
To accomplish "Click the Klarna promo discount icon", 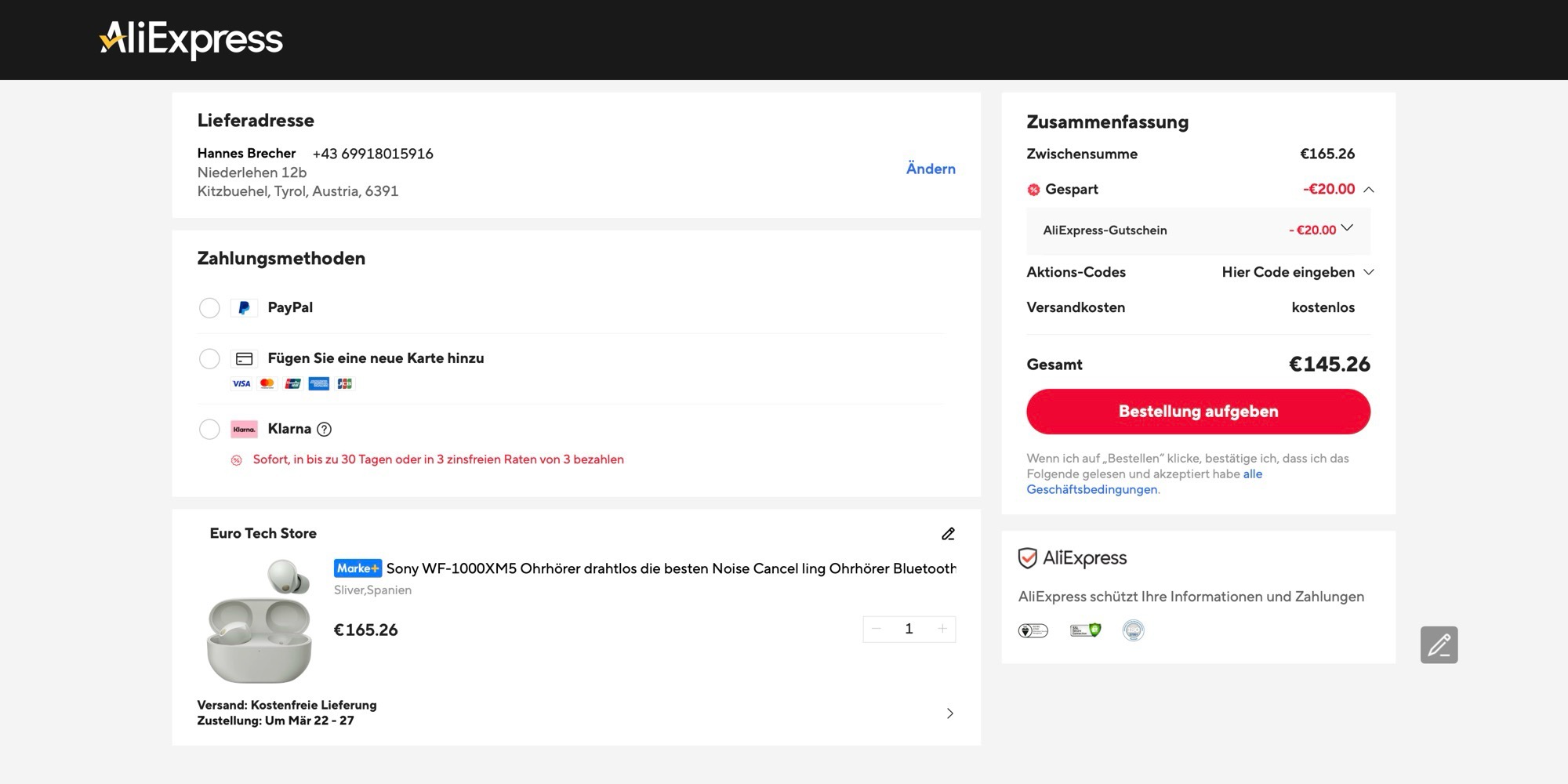I will 237,460.
